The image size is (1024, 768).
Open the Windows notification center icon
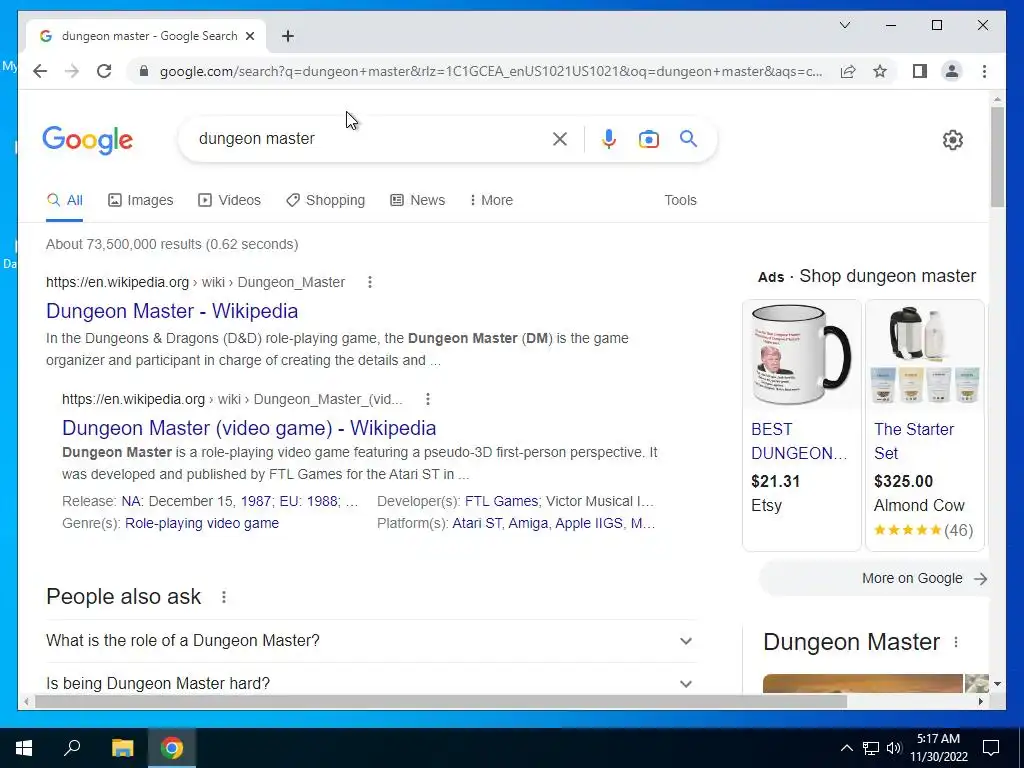[x=991, y=748]
